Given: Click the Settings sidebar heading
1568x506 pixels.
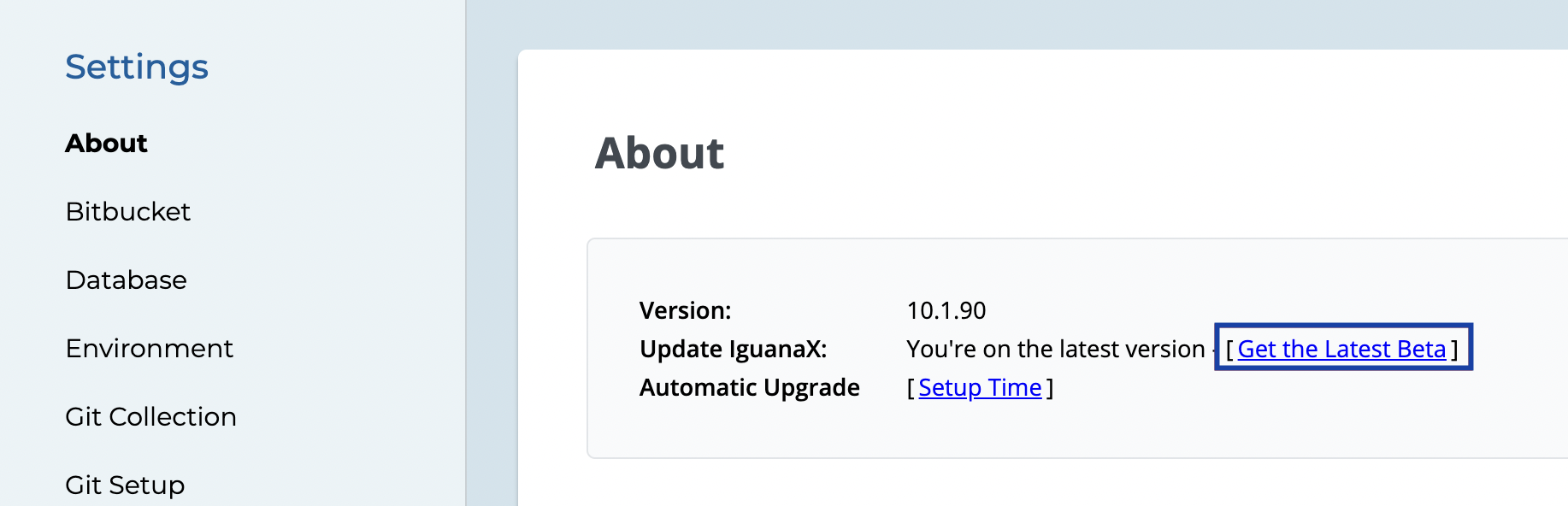Looking at the screenshot, I should point(137,67).
